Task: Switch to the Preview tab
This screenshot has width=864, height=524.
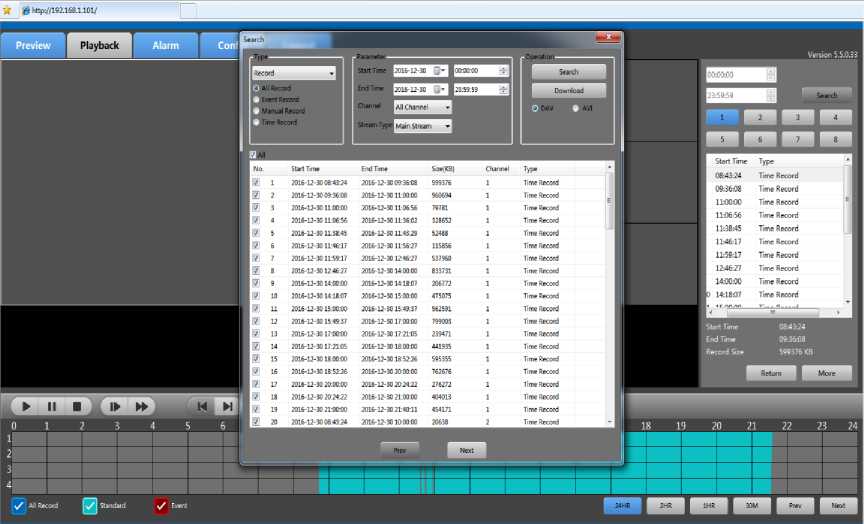Action: [33, 46]
